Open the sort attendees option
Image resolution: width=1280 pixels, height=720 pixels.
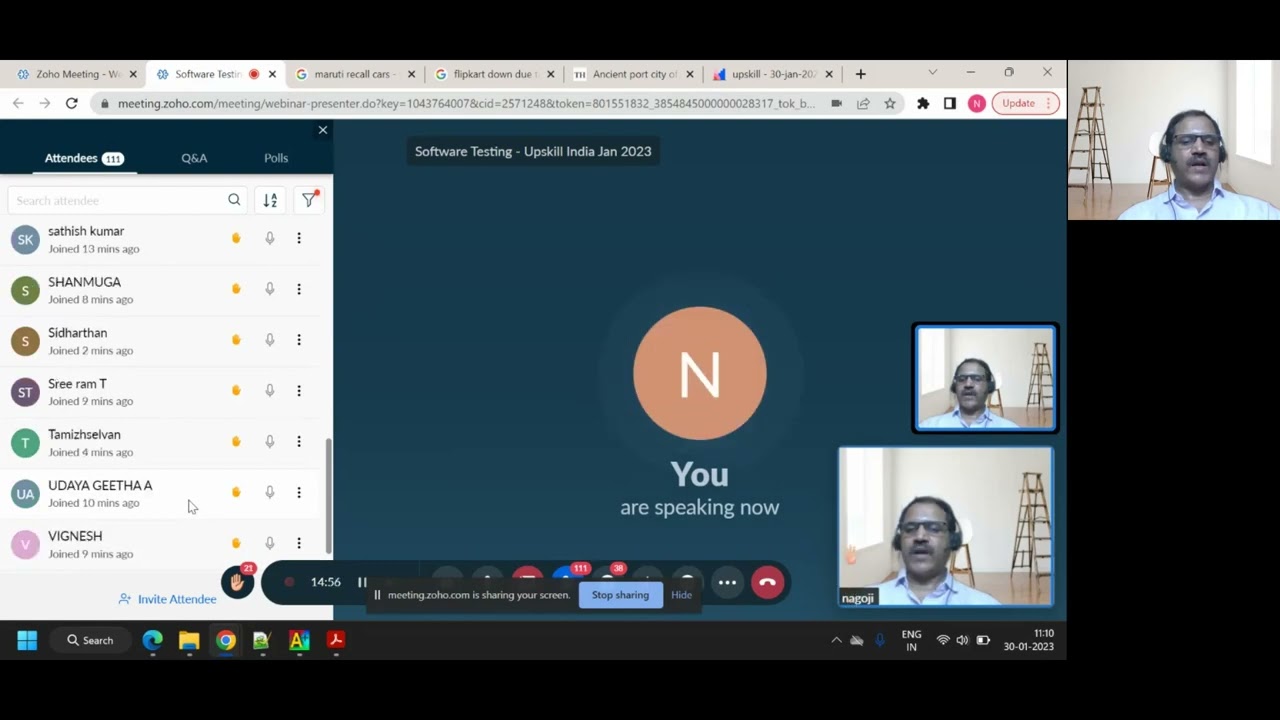[x=270, y=200]
